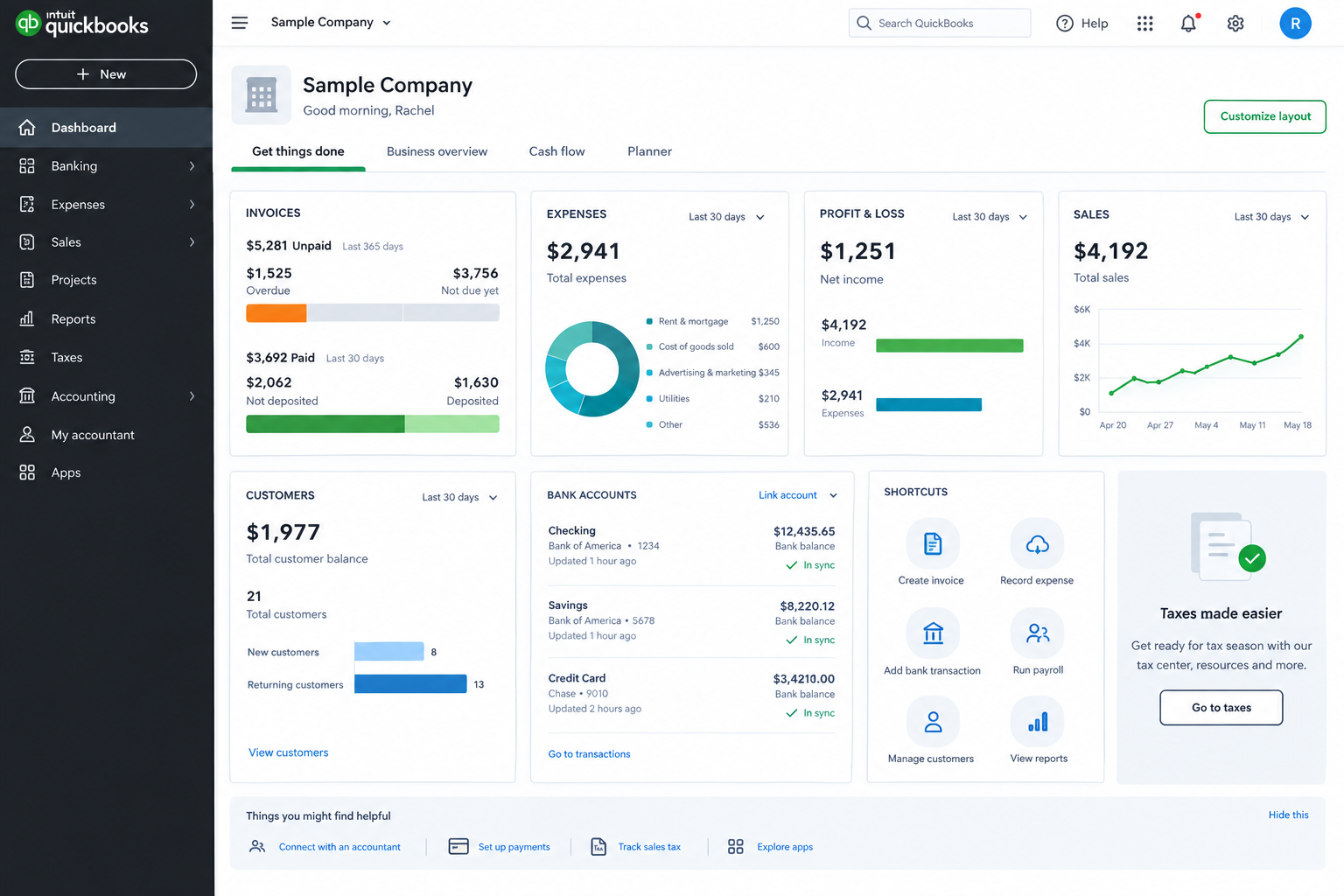Open the Go to transactions link
Image resolution: width=1344 pixels, height=896 pixels.
coord(589,754)
